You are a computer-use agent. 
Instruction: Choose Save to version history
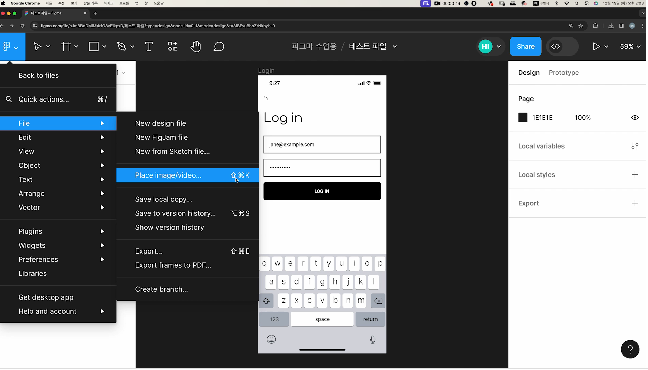pyautogui.click(x=188, y=213)
